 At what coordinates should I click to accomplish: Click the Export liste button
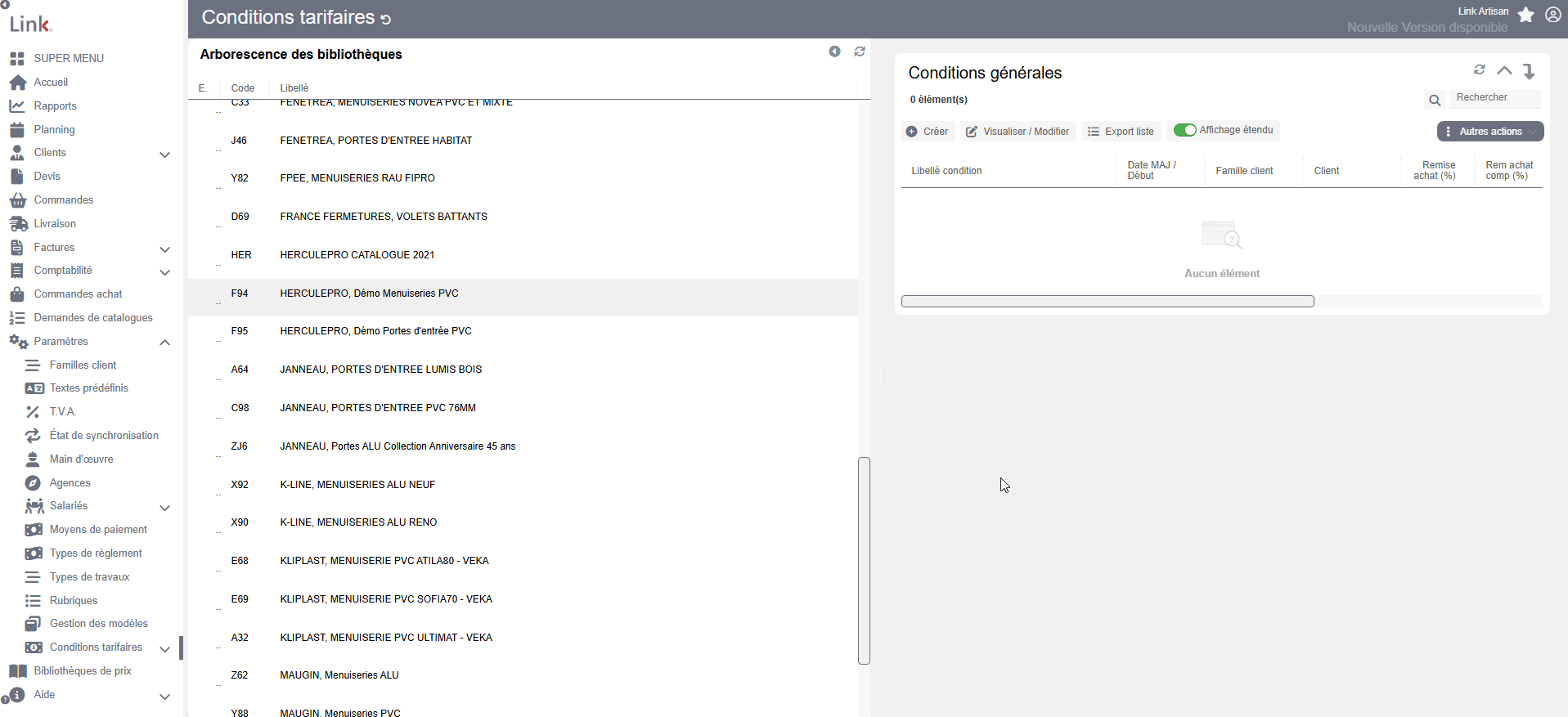[x=1121, y=132]
